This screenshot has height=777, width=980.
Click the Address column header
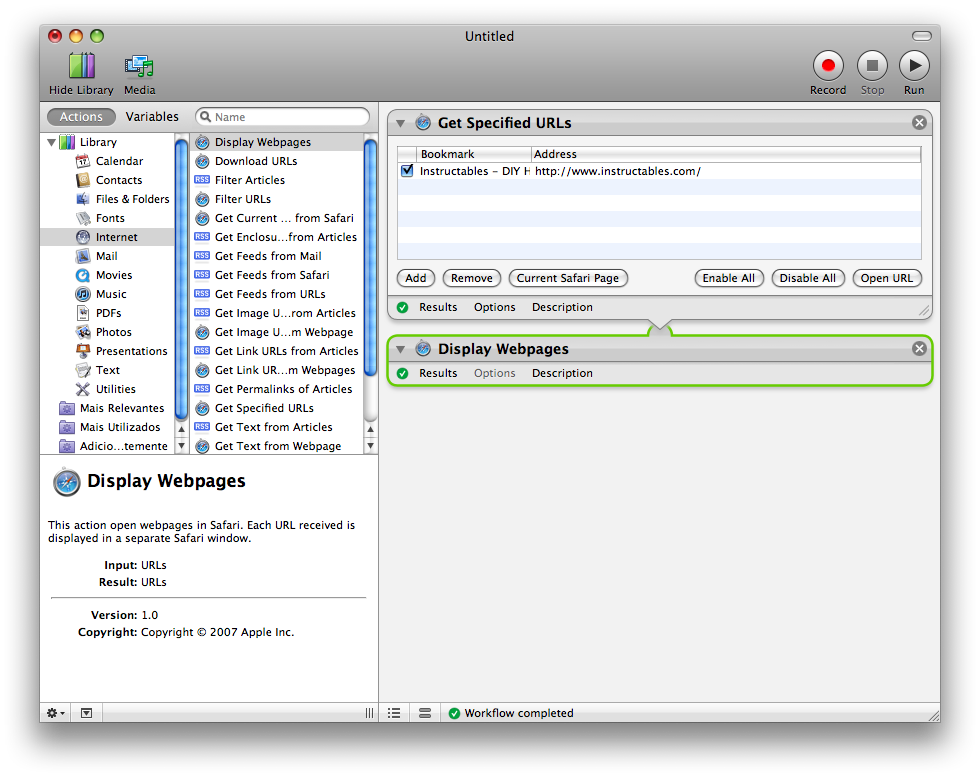point(725,154)
